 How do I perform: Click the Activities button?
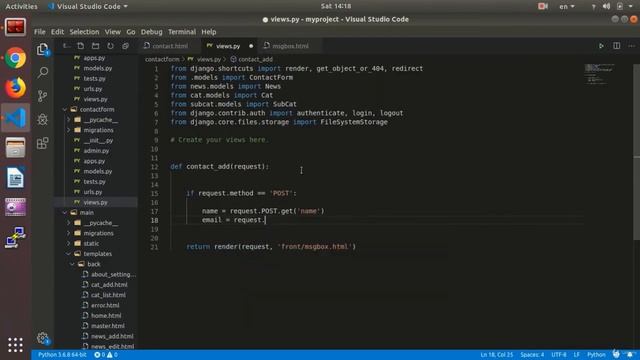pos(21,7)
